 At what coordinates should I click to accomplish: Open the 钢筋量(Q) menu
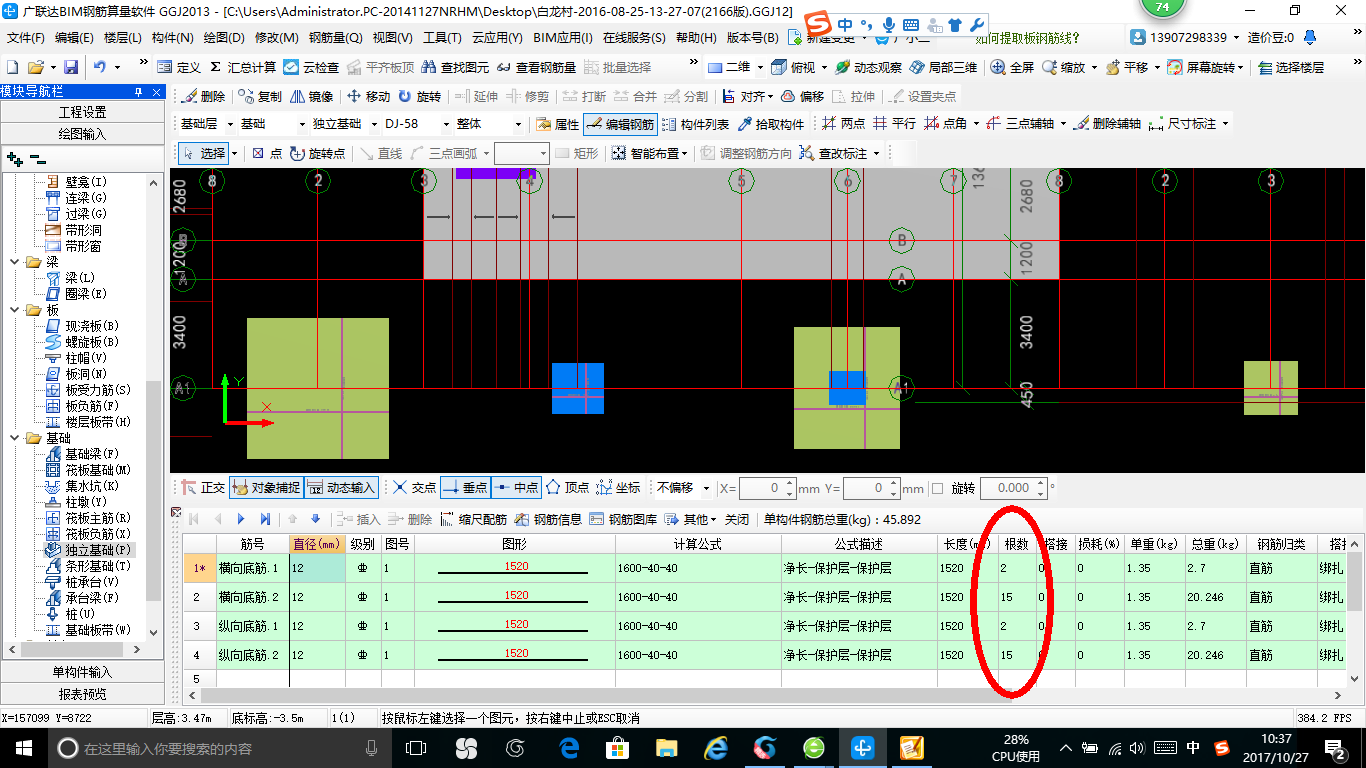point(335,38)
